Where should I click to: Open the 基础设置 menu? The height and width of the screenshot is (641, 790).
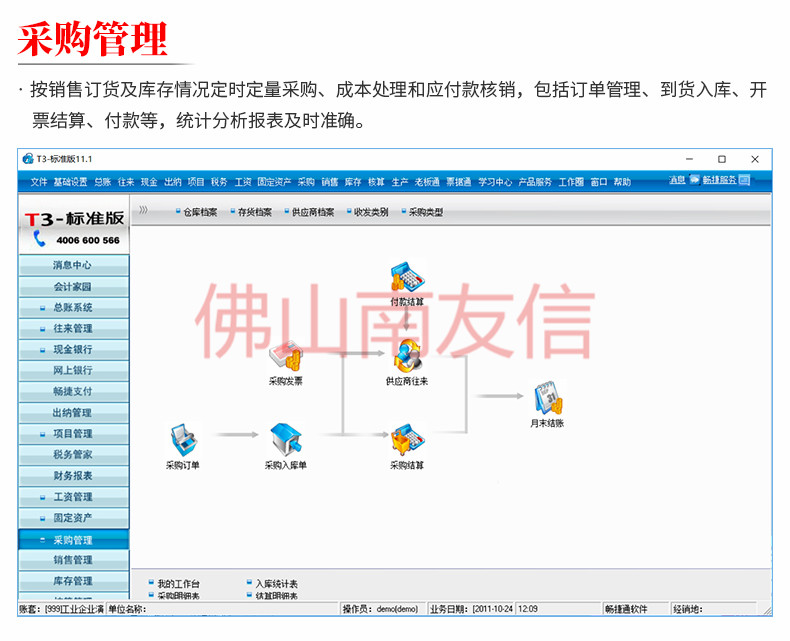[71, 182]
